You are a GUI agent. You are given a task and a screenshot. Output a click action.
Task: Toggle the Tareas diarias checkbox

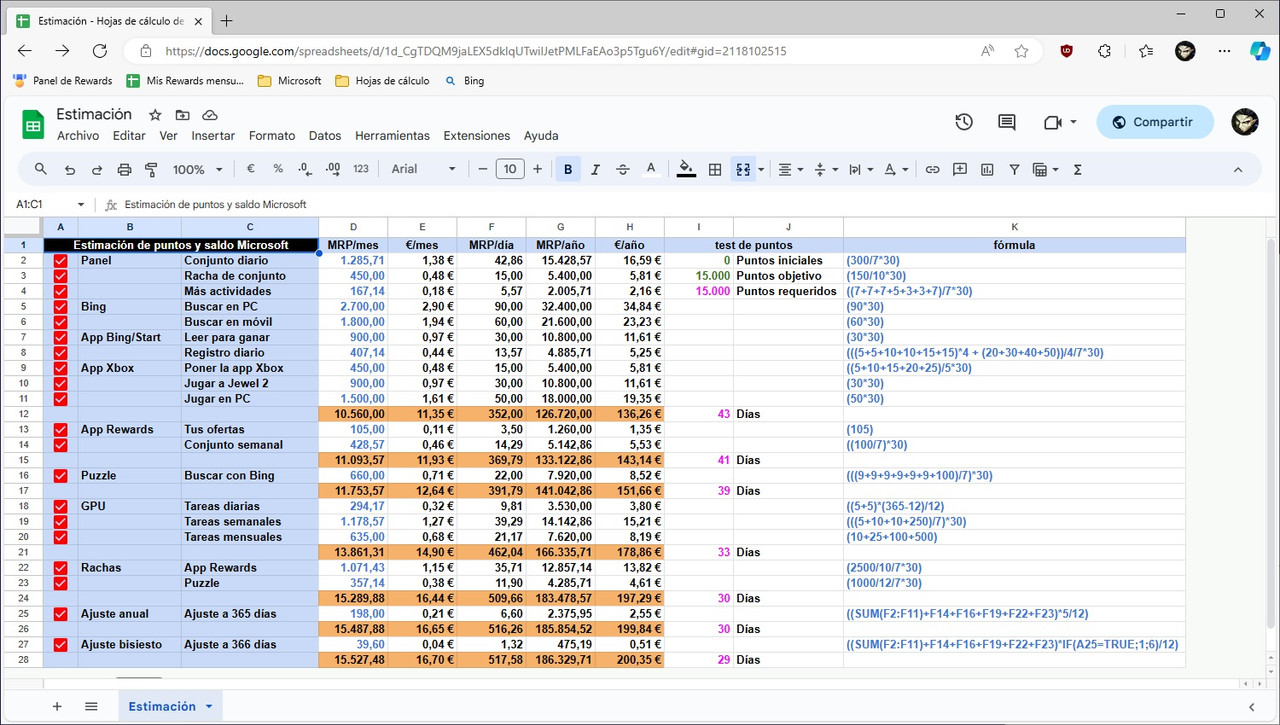coord(61,507)
